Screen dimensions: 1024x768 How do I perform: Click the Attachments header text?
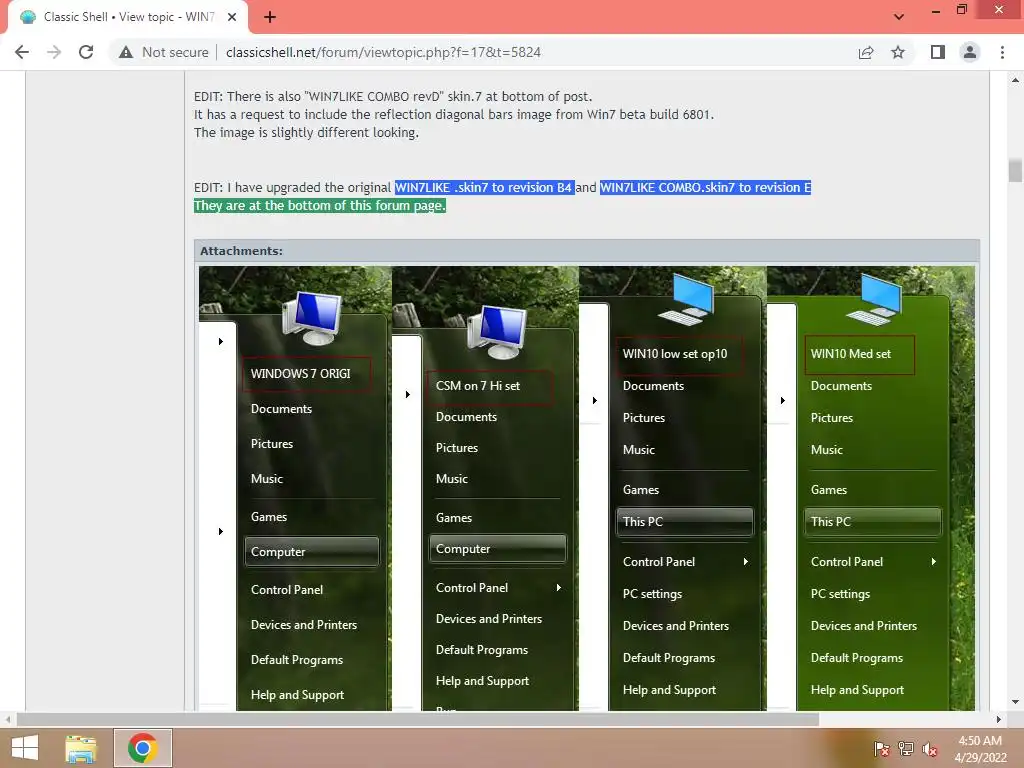point(241,251)
